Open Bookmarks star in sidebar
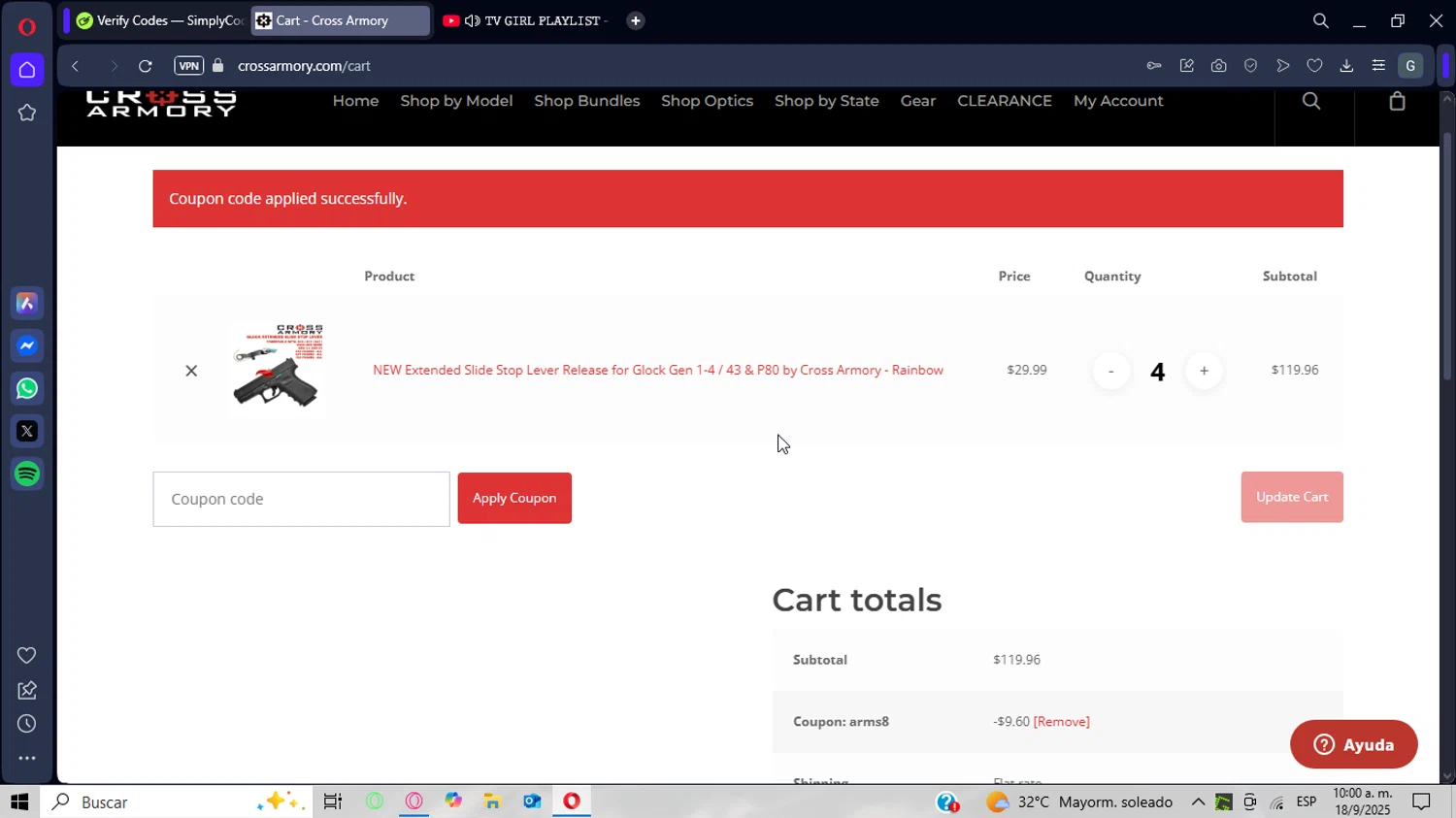Screen dimensions: 1456x818 tap(27, 113)
